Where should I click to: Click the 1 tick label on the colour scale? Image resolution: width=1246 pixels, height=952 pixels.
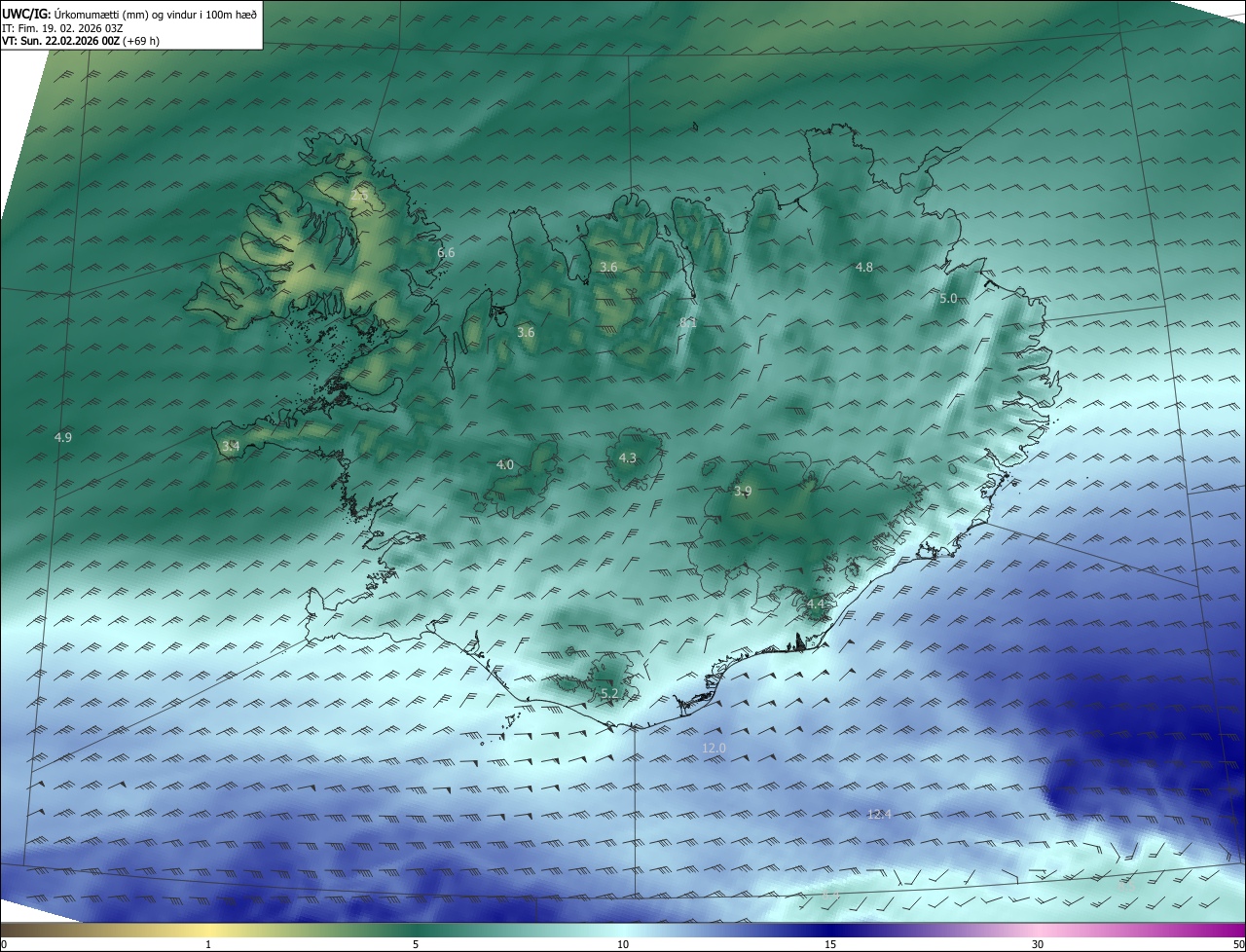click(x=208, y=944)
